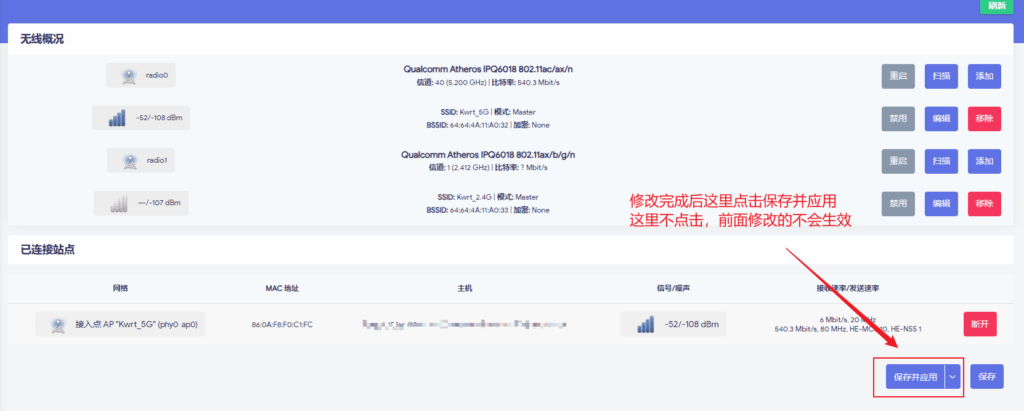This screenshot has width=1024, height=411.
Task: Add a network to radio0 via 添加
Action: [x=984, y=76]
